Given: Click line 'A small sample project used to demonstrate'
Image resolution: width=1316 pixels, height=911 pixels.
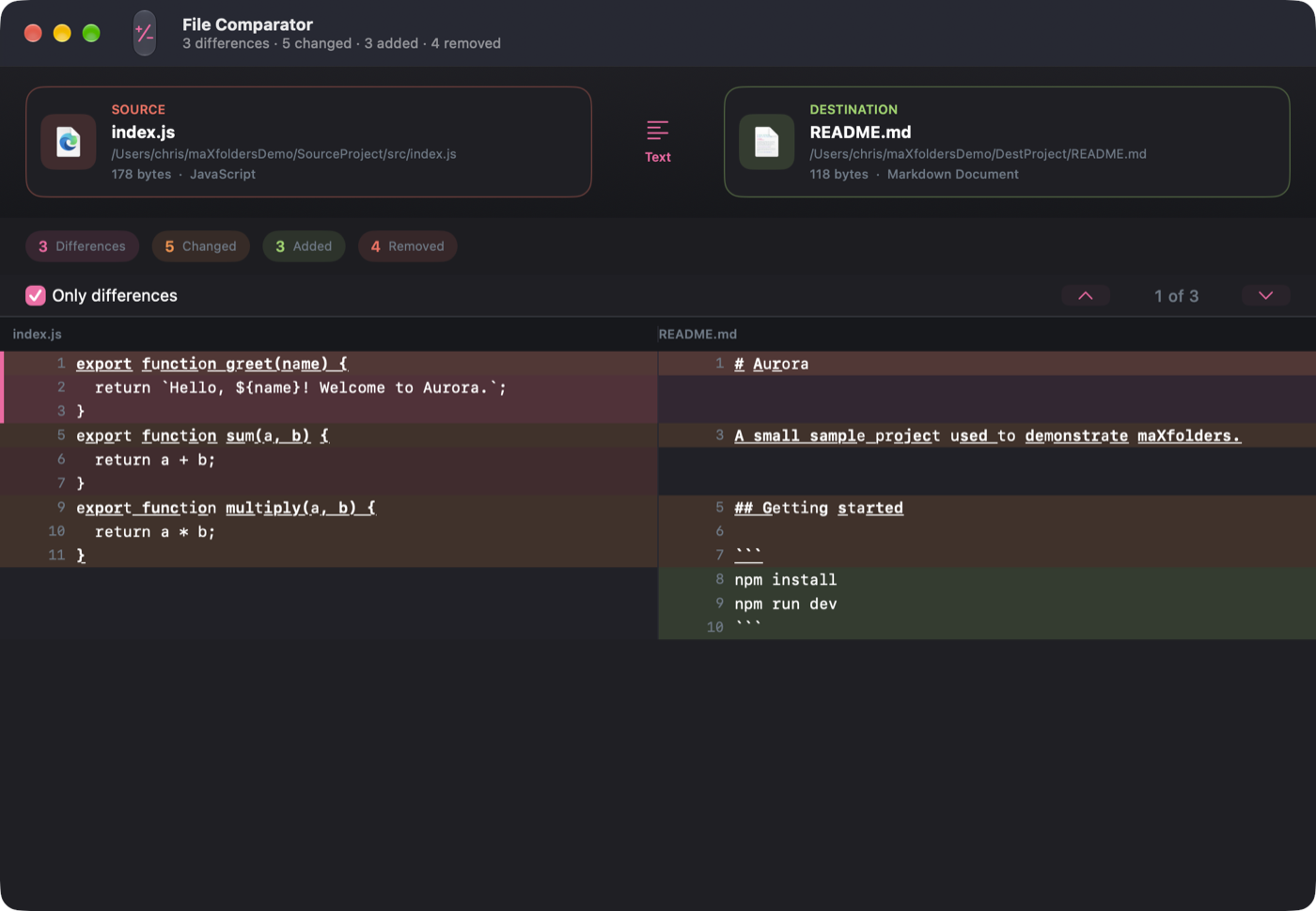Looking at the screenshot, I should pyautogui.click(x=987, y=435).
